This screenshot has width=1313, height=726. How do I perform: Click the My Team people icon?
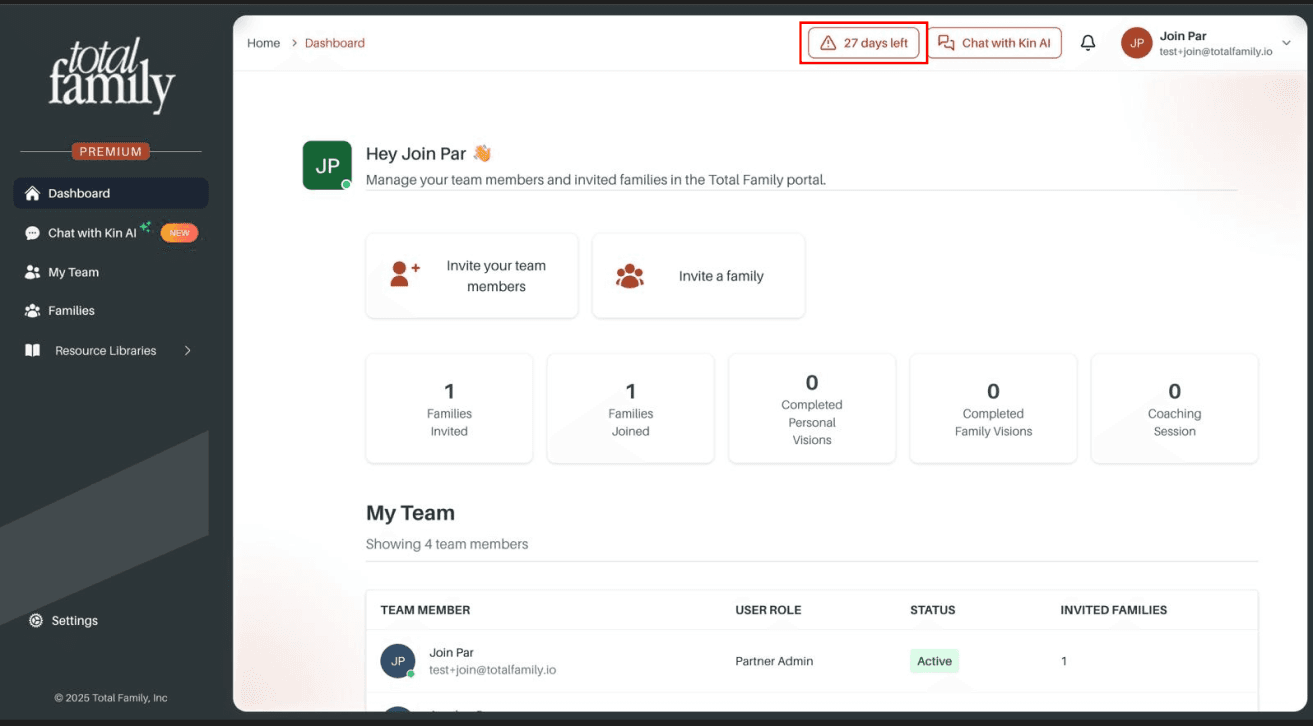point(32,272)
